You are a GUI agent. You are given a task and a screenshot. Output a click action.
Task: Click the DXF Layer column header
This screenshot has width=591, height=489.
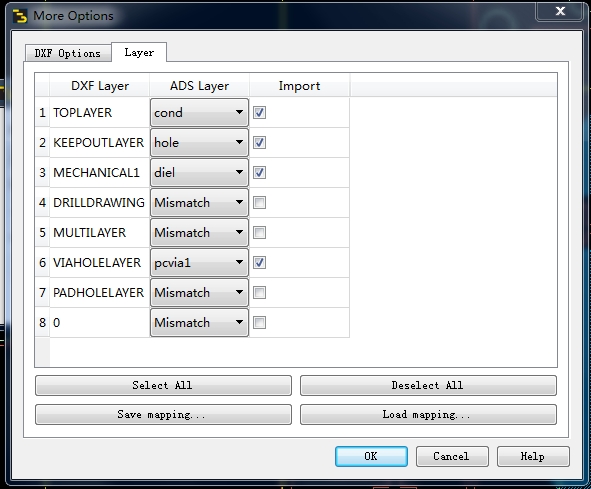point(100,86)
